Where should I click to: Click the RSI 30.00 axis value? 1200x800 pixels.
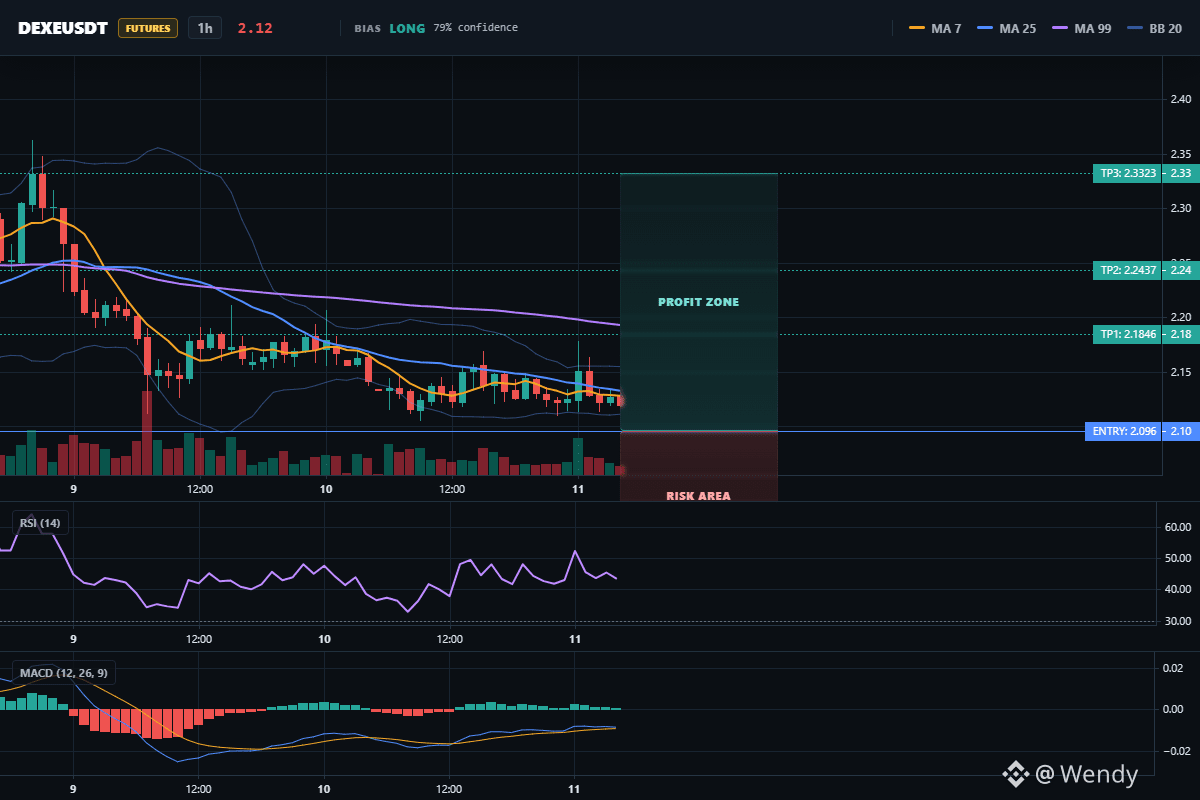point(1180,621)
